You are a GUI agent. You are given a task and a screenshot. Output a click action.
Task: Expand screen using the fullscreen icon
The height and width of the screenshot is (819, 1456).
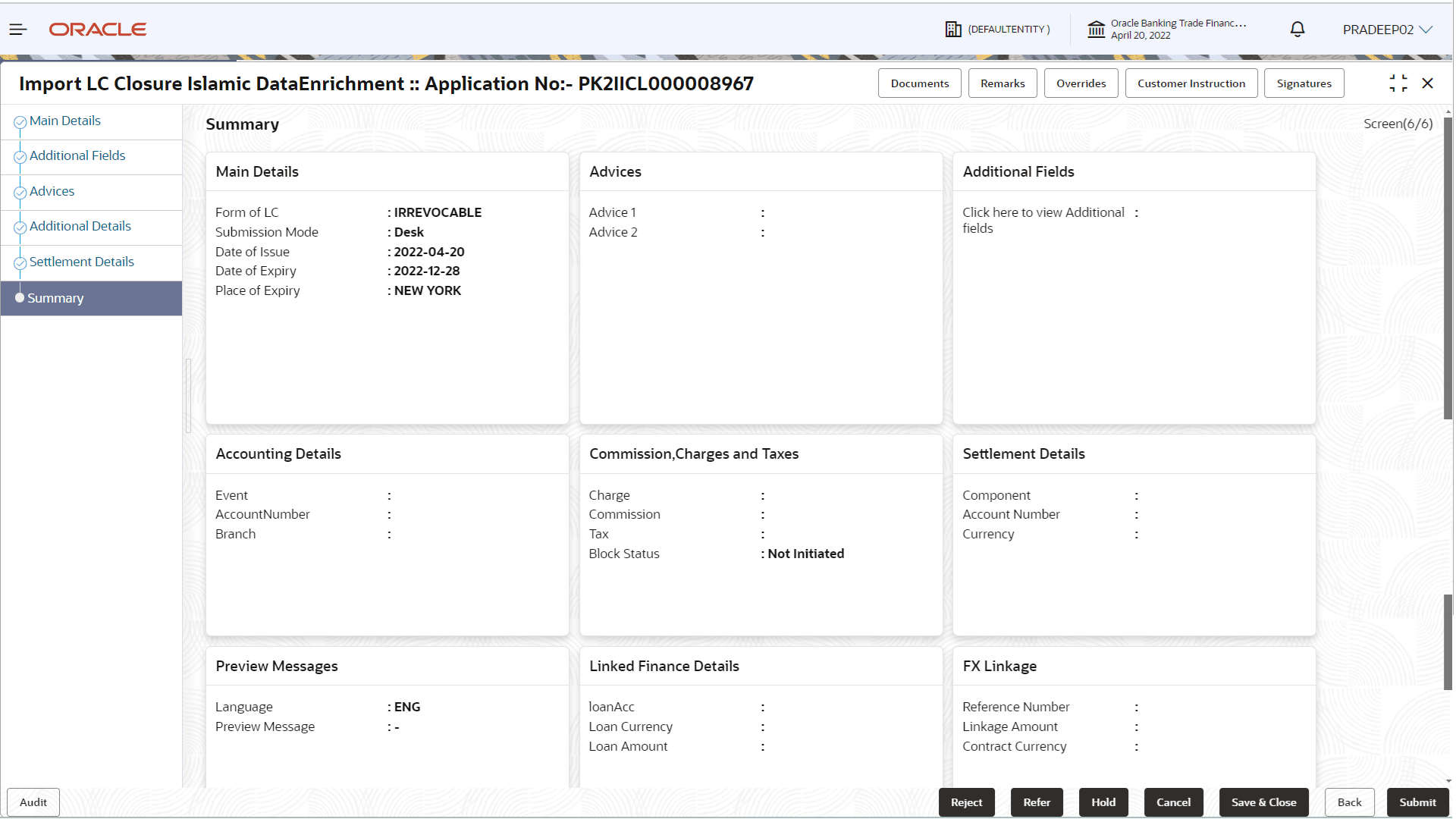[1398, 83]
